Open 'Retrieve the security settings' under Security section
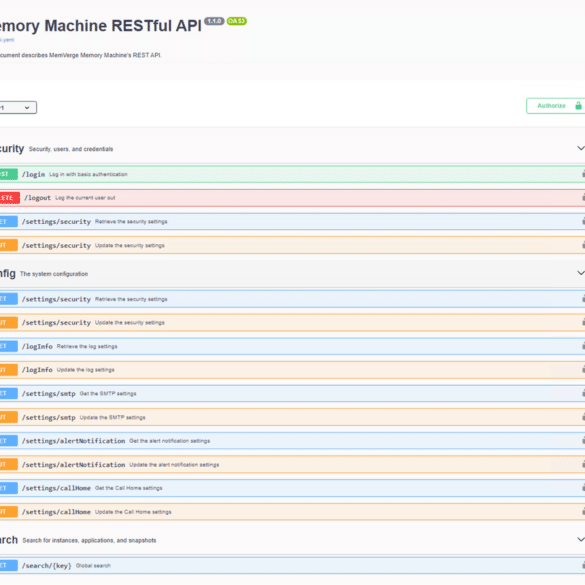Screen dimensions: 585x585 (292, 222)
